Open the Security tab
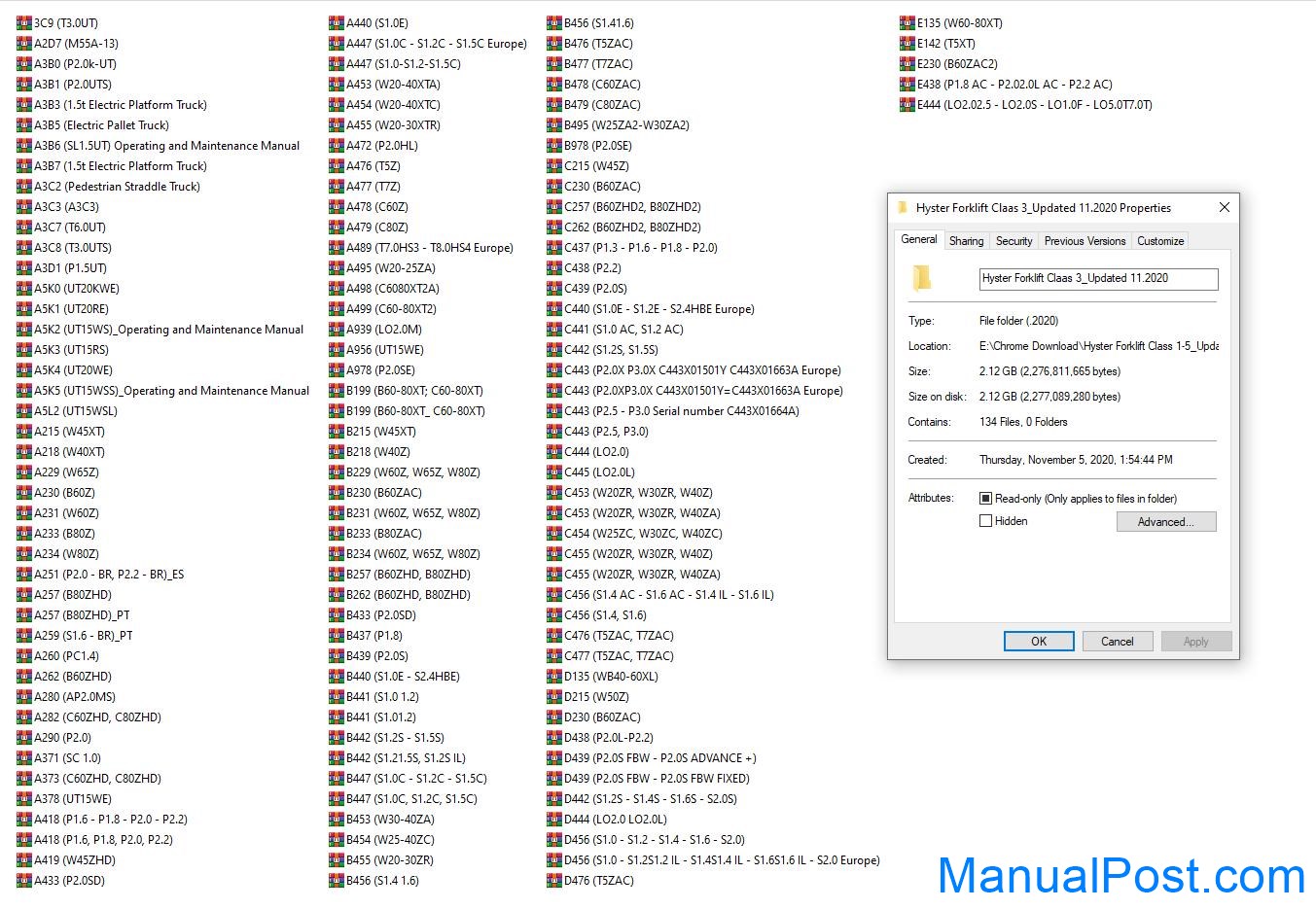 [x=1014, y=241]
